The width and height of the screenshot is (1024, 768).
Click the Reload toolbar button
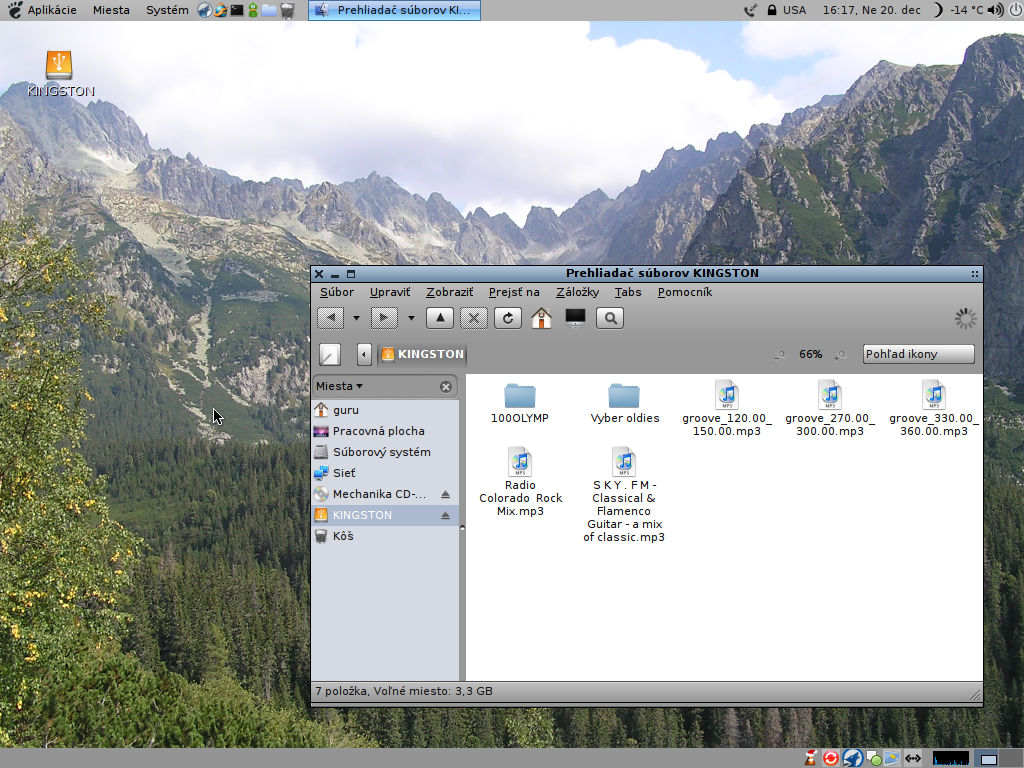pos(508,318)
